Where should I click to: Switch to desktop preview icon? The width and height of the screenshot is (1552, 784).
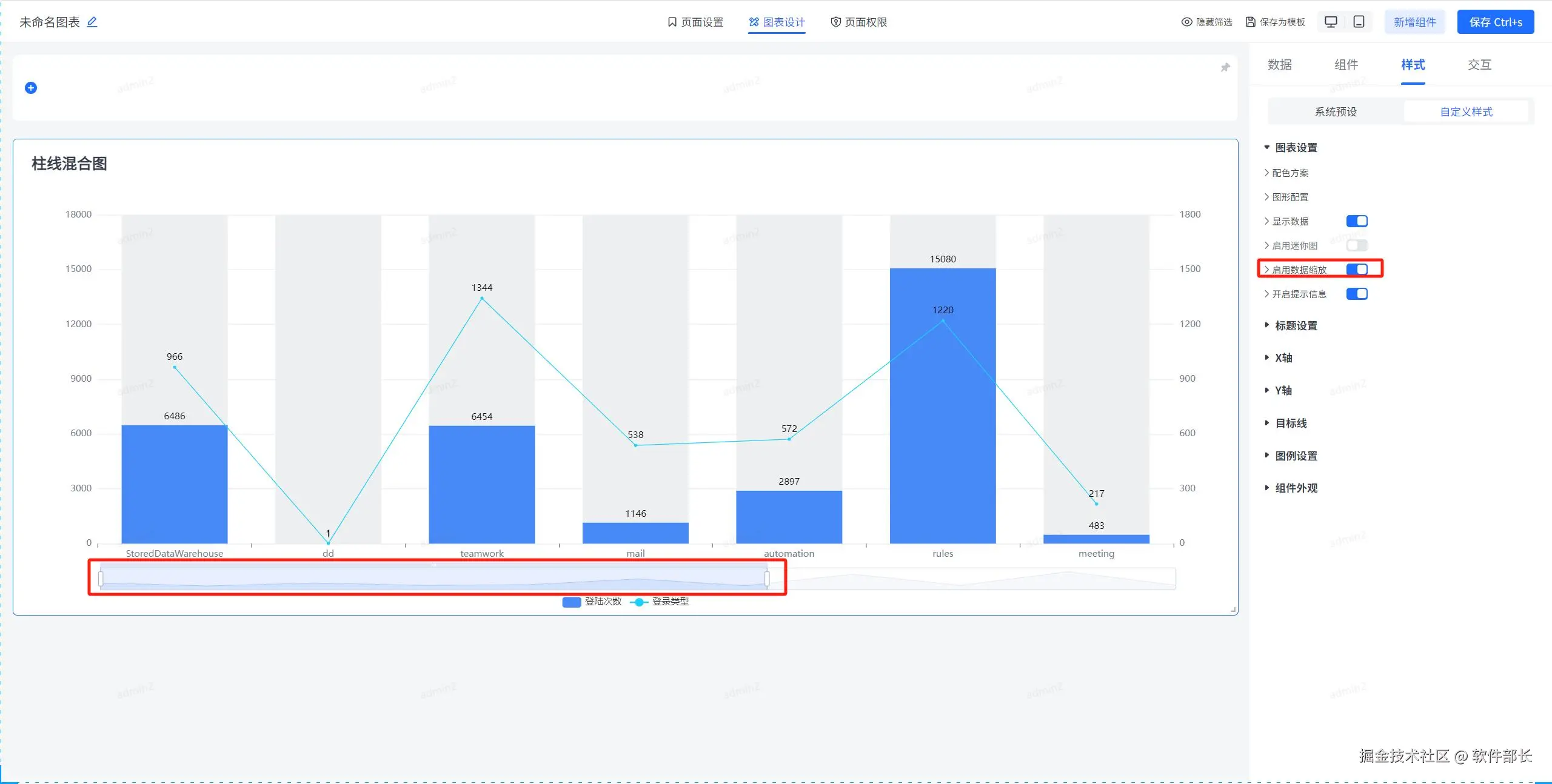(x=1331, y=22)
